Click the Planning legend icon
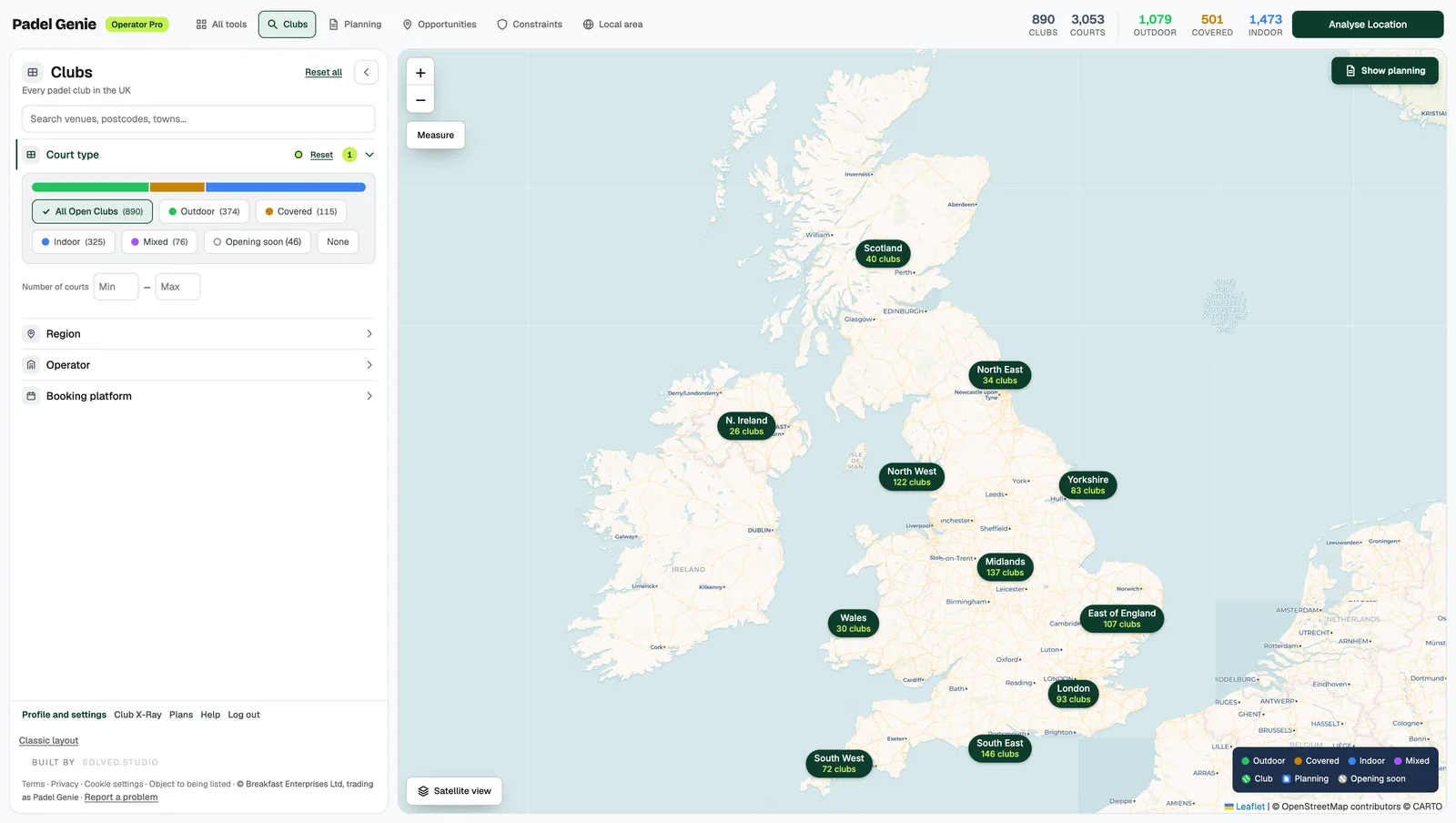 [1287, 779]
